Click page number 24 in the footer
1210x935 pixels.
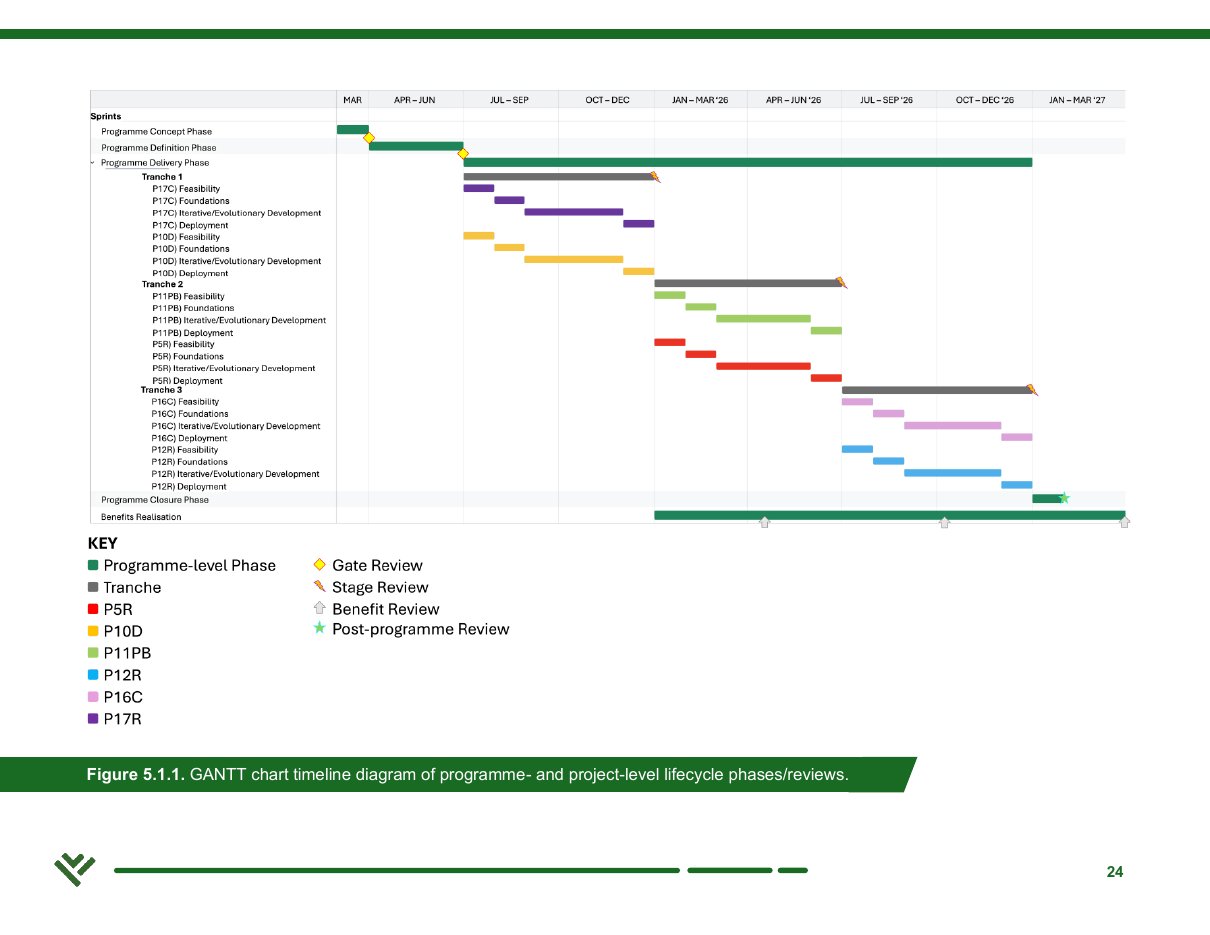coord(1115,872)
